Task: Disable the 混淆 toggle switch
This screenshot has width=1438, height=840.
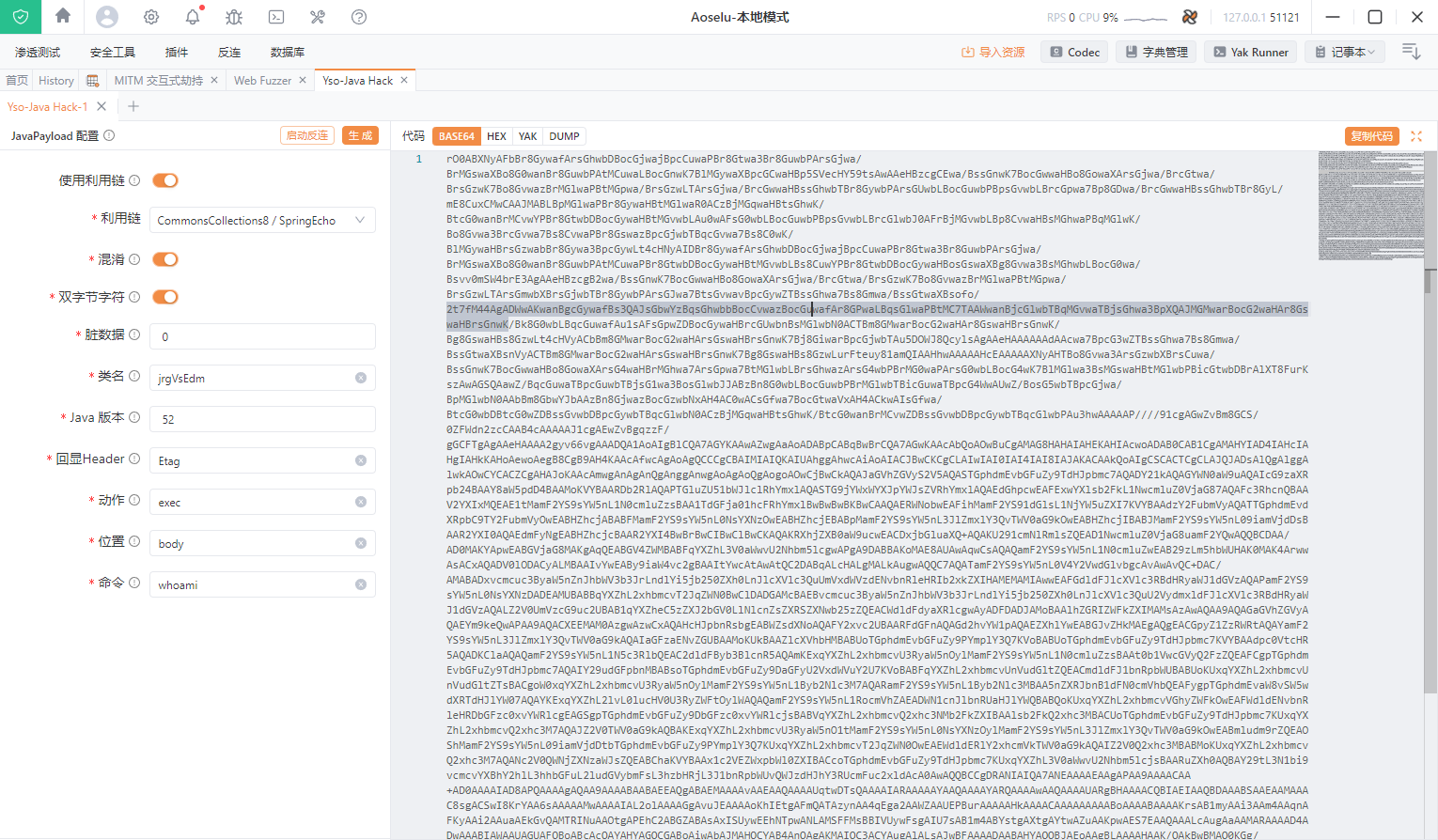Action: pyautogui.click(x=165, y=259)
